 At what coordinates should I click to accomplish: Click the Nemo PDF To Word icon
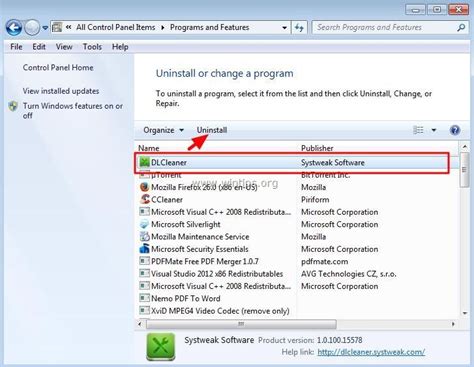coord(144,298)
